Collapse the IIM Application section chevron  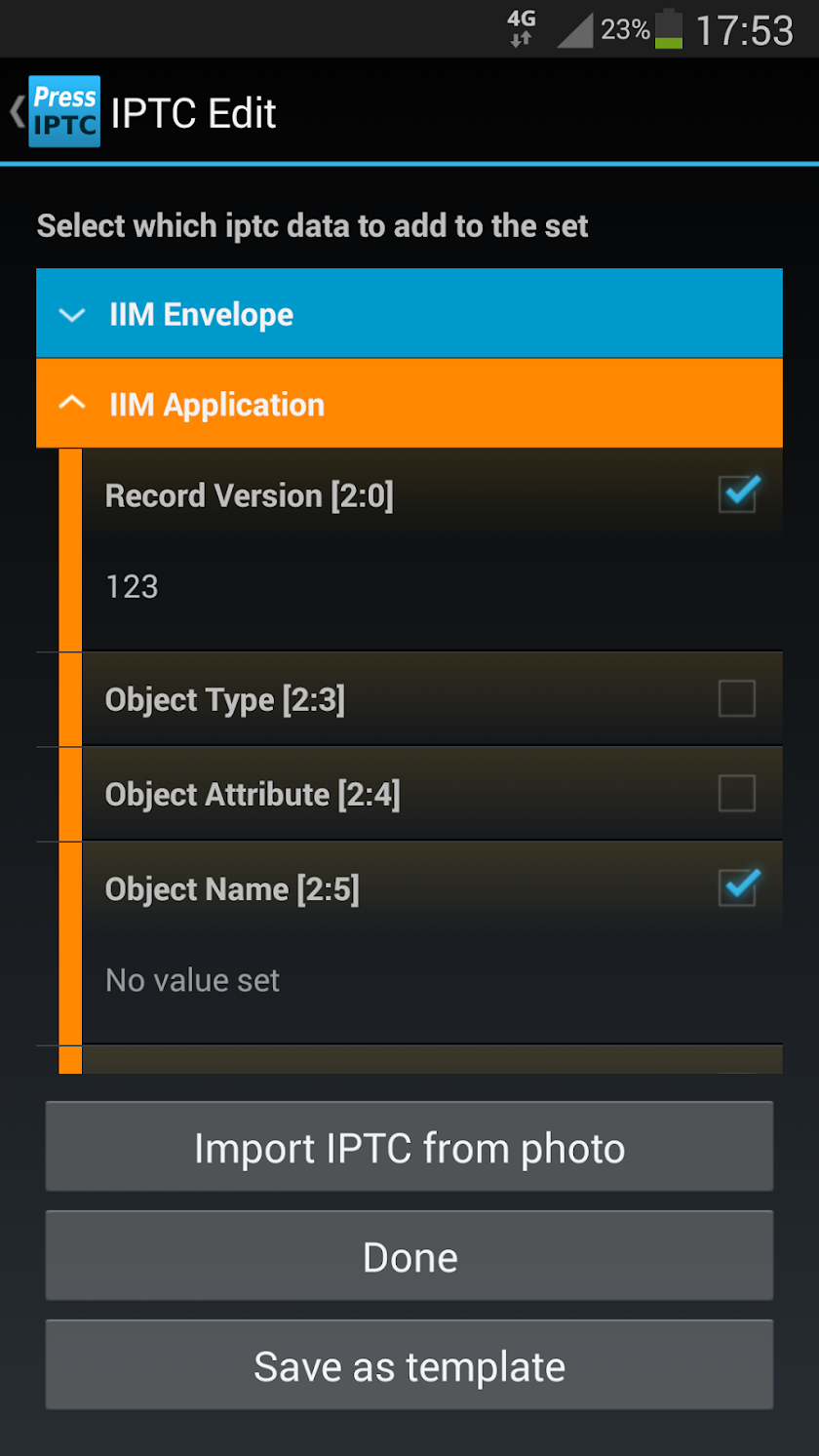pos(71,404)
